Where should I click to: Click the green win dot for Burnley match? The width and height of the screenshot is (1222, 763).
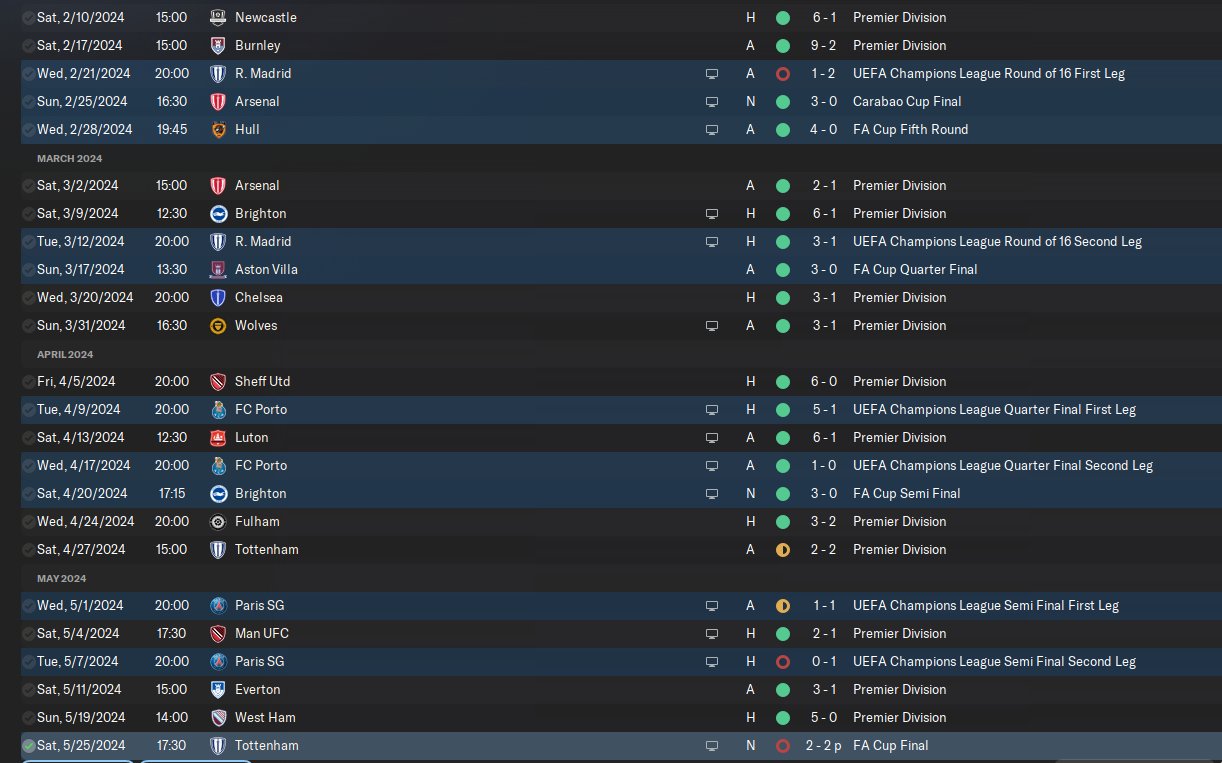(782, 45)
